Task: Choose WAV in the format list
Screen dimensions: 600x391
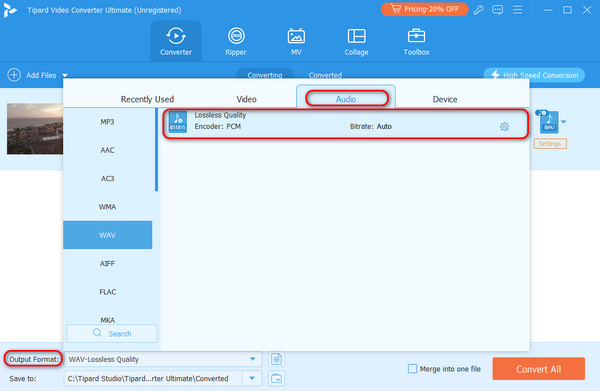Action: tap(108, 235)
